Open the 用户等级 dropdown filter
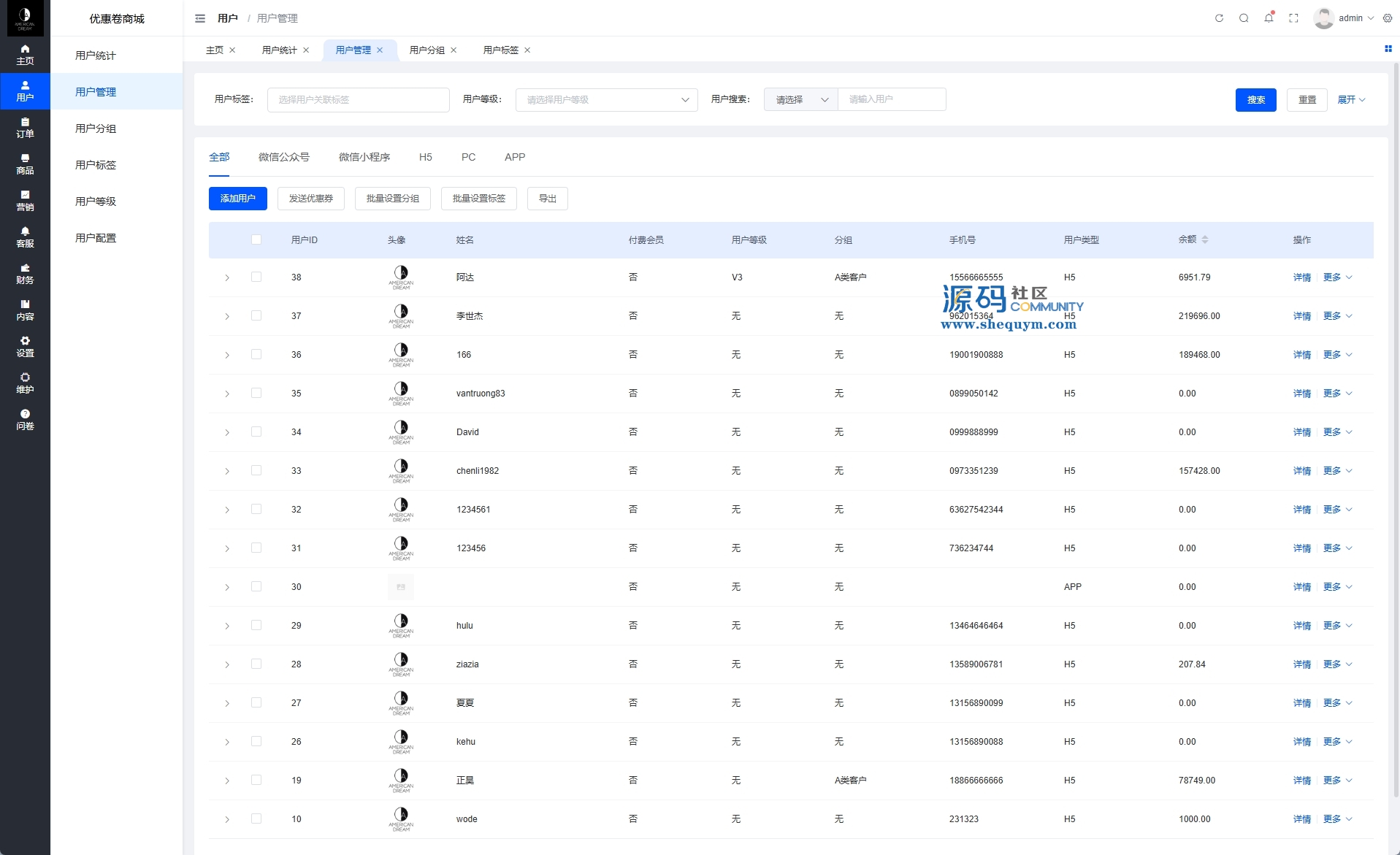 point(606,100)
